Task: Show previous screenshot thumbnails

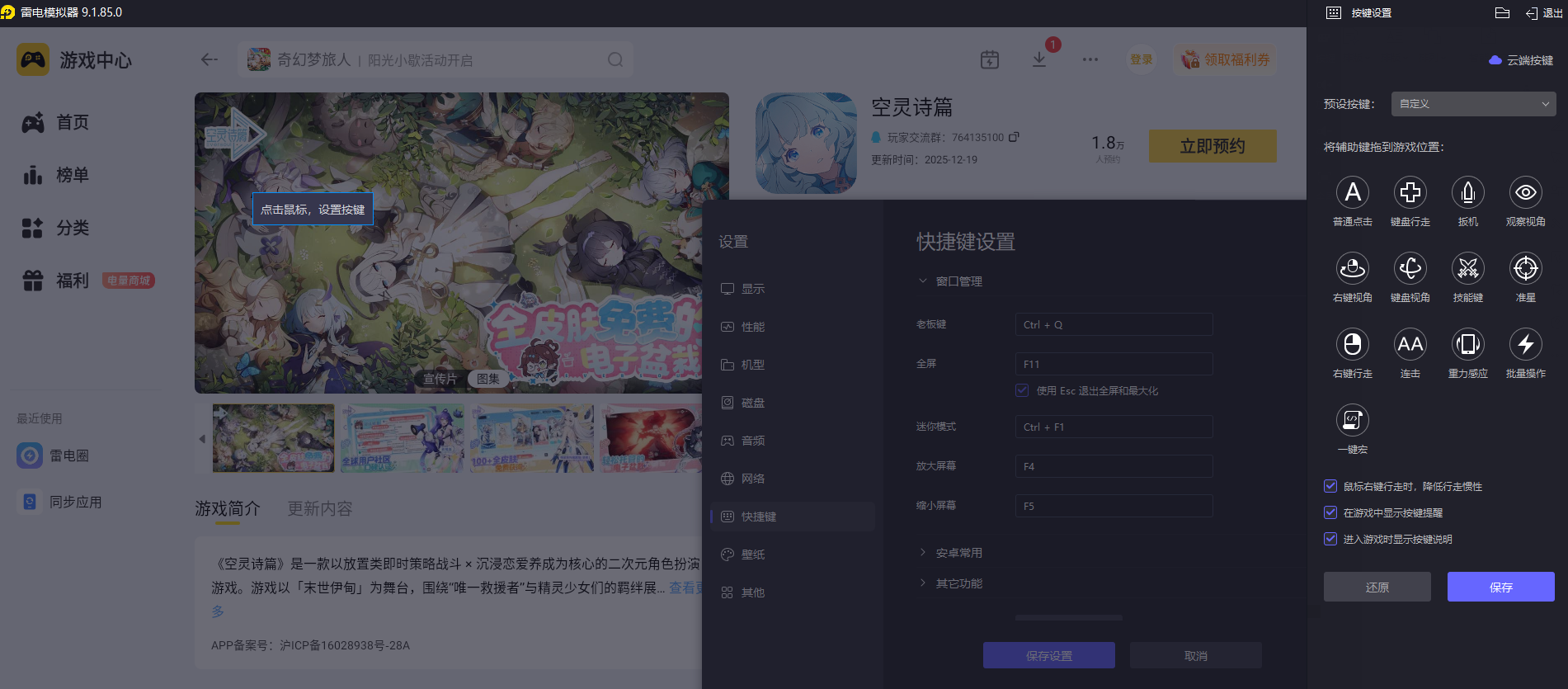Action: pyautogui.click(x=202, y=439)
